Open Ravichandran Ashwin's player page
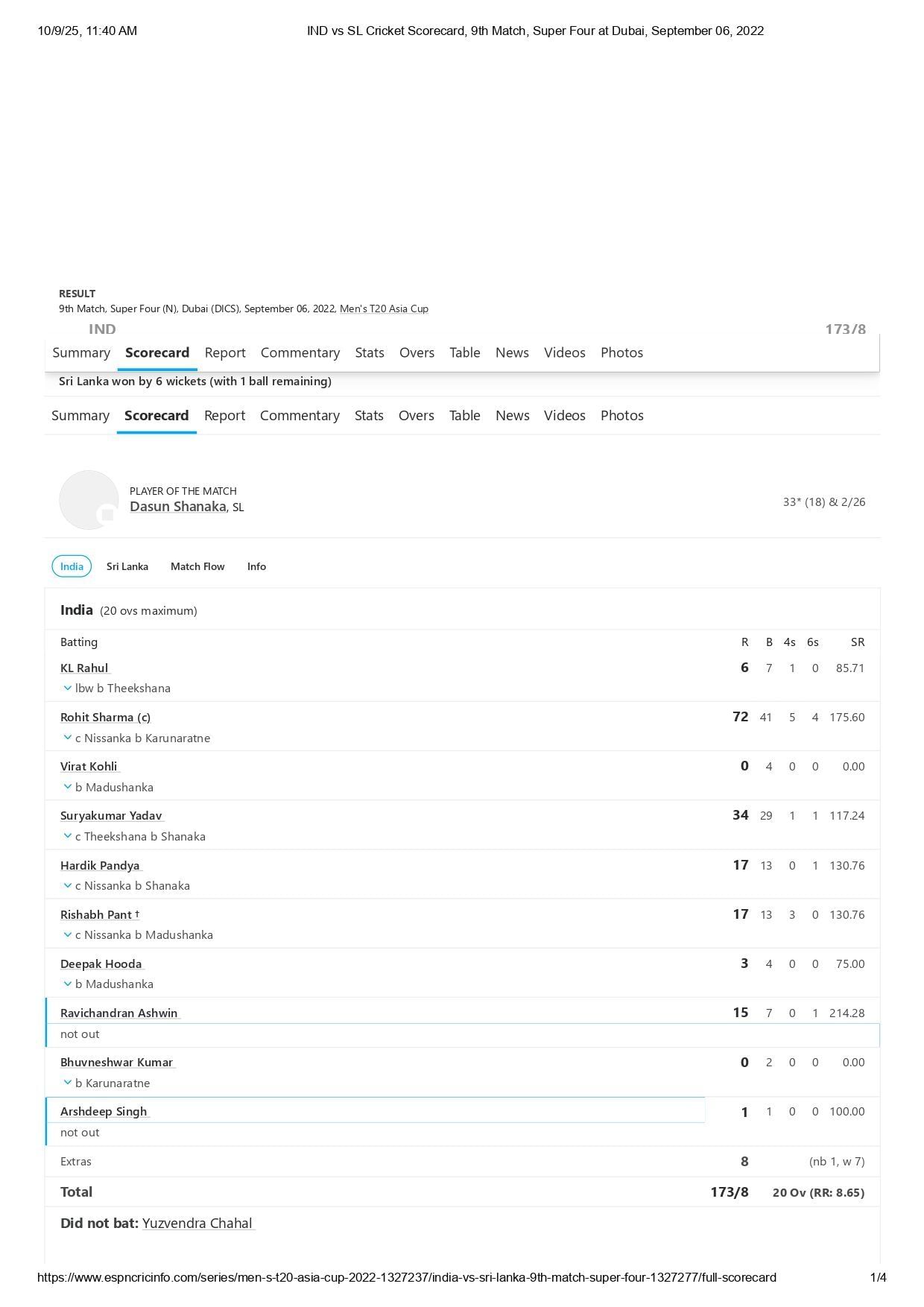This screenshot has width=924, height=1307. click(119, 1013)
